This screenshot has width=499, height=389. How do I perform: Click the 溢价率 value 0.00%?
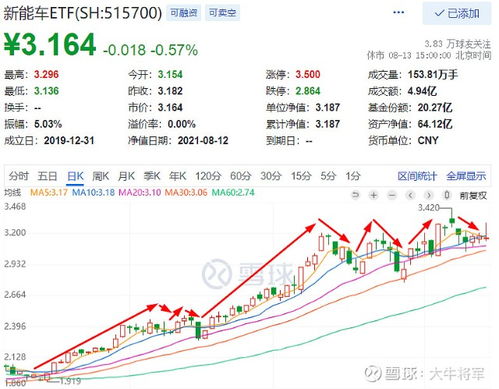[x=182, y=124]
